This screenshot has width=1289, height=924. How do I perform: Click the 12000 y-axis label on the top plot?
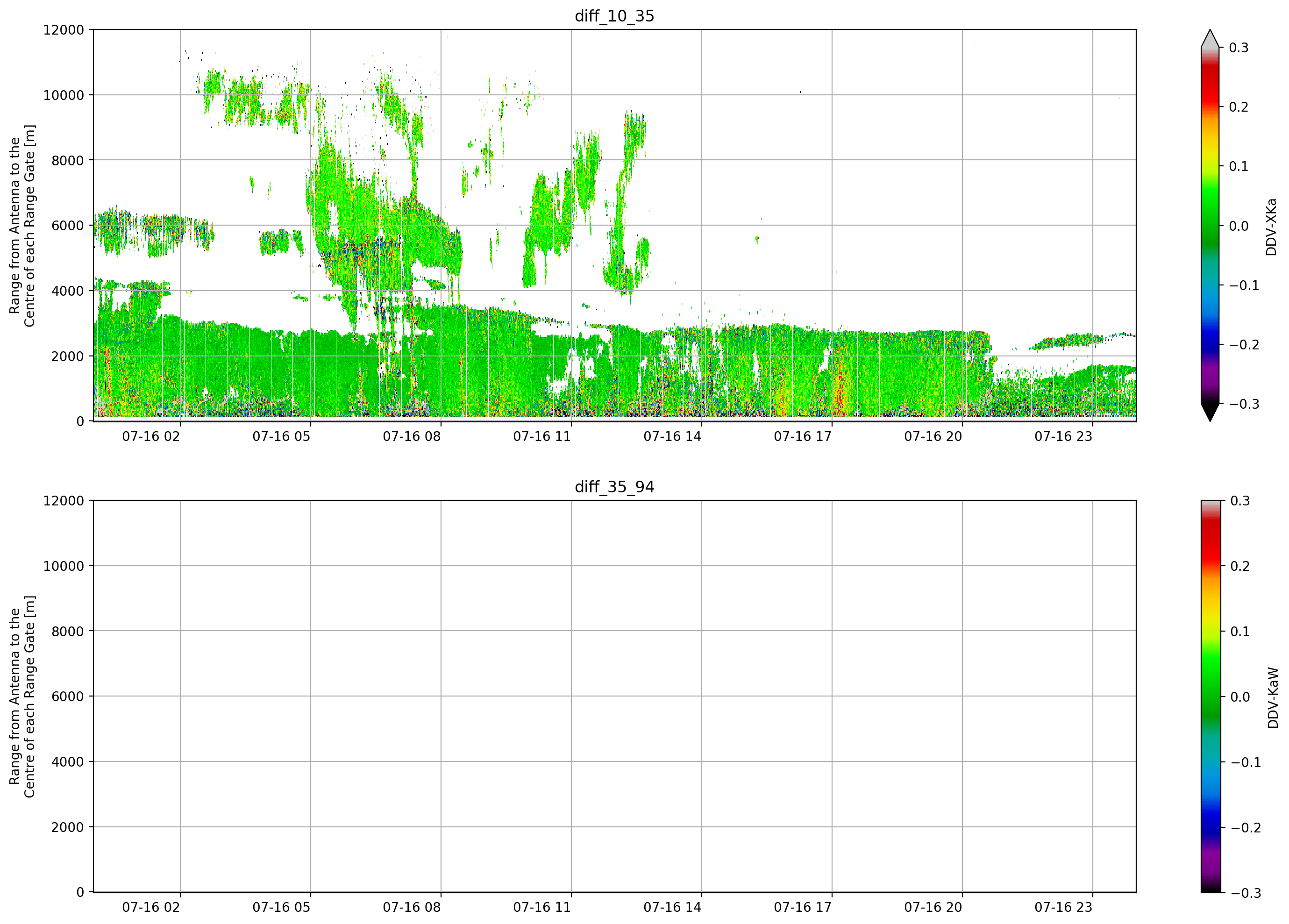(64, 29)
